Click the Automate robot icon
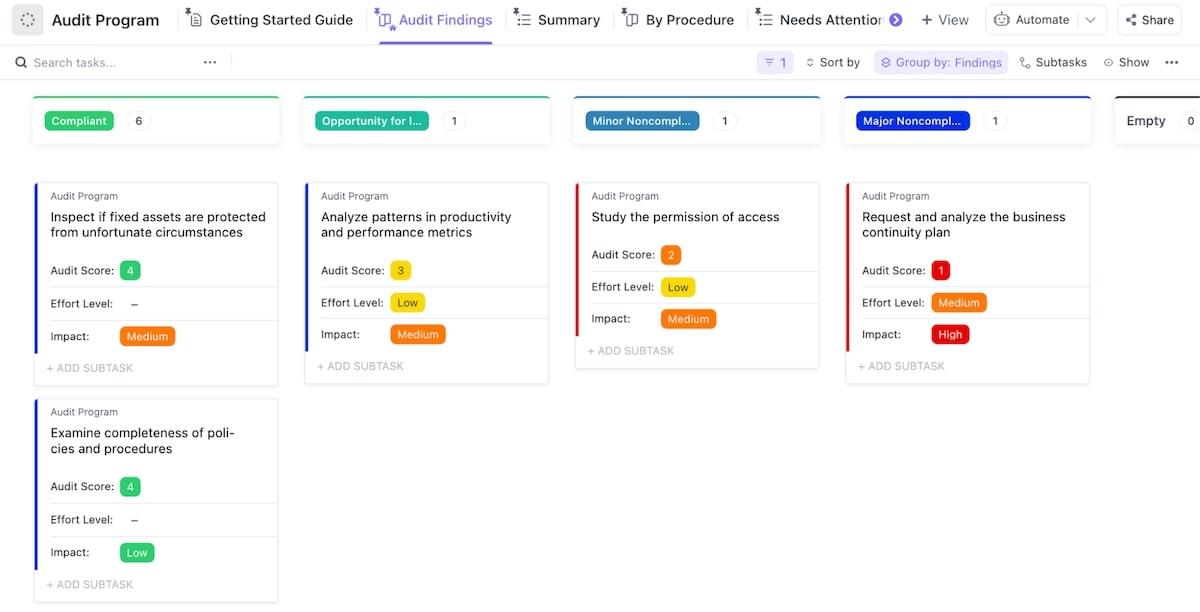 tap(1002, 20)
